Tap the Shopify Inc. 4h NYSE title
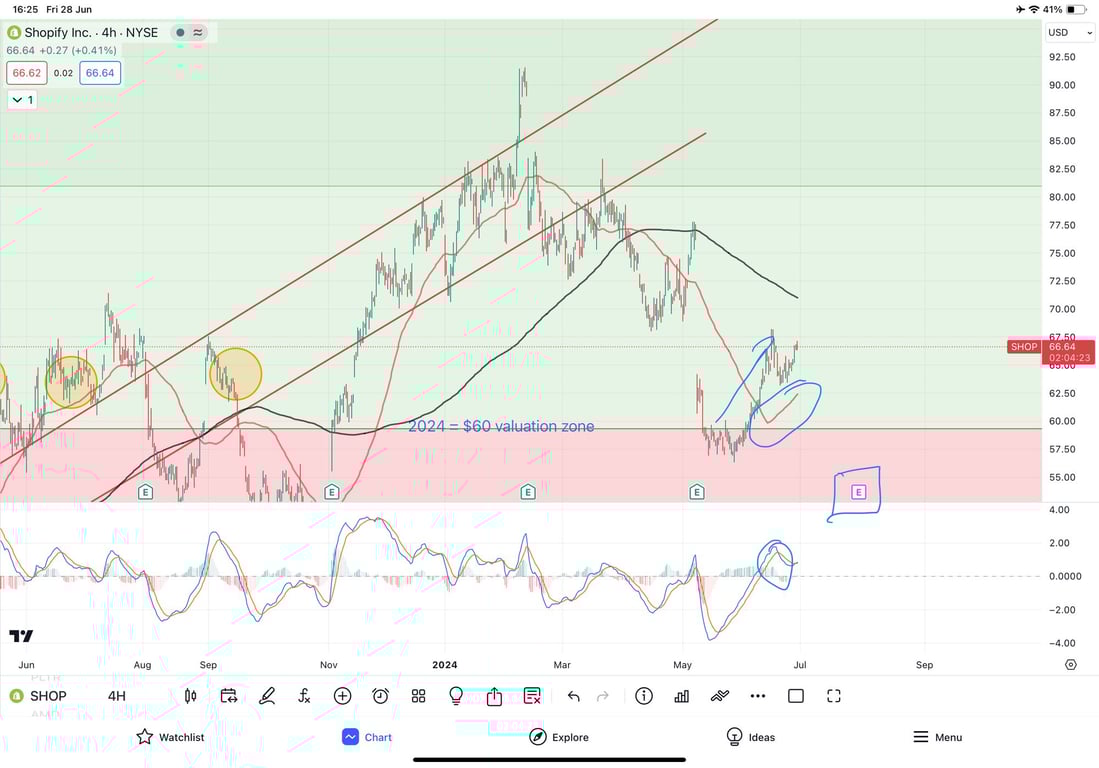Screen dimensions: 1099x768 tap(91, 32)
